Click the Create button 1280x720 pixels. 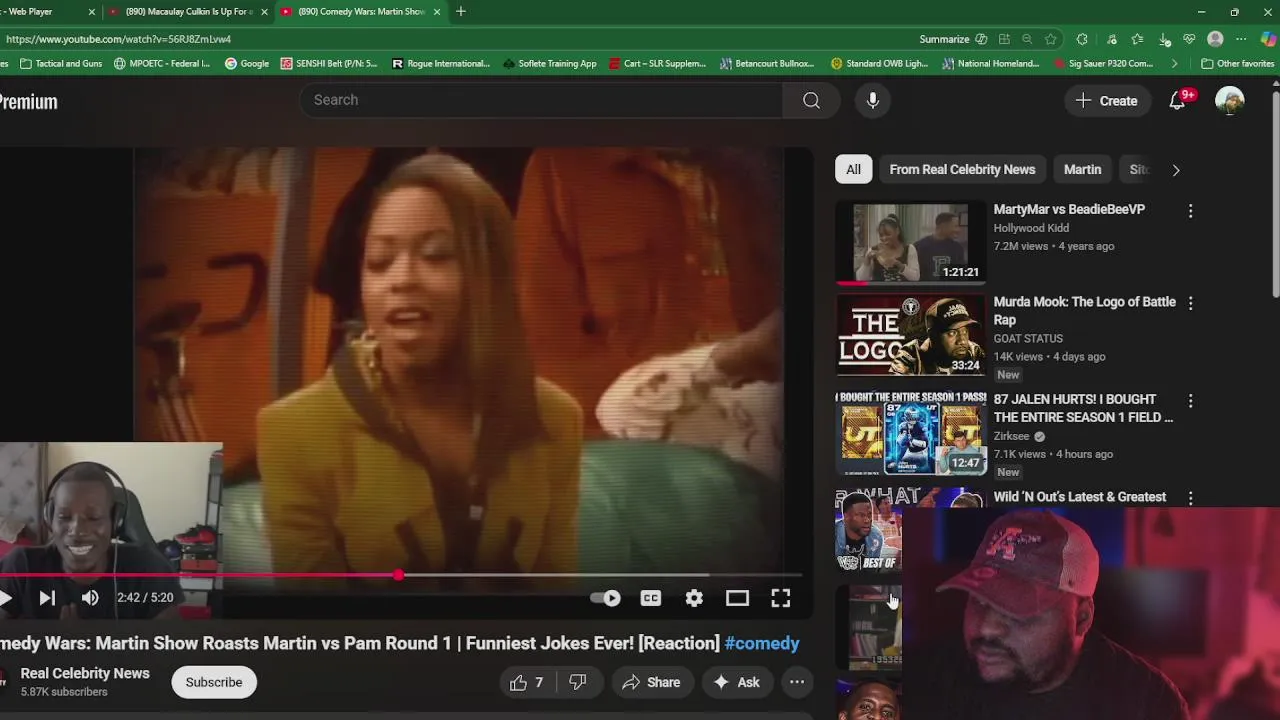tap(1106, 101)
